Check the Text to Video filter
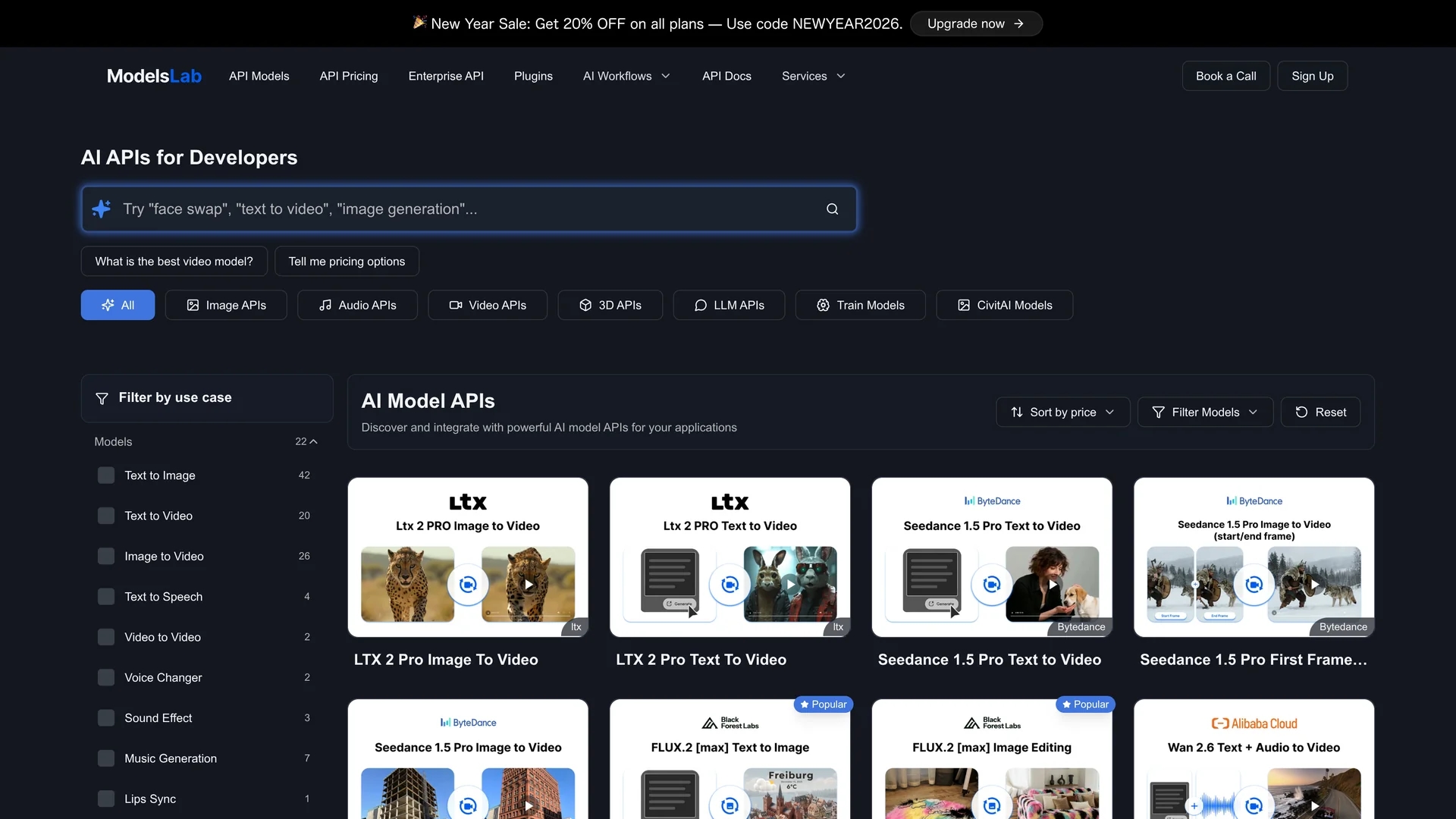 tap(106, 516)
